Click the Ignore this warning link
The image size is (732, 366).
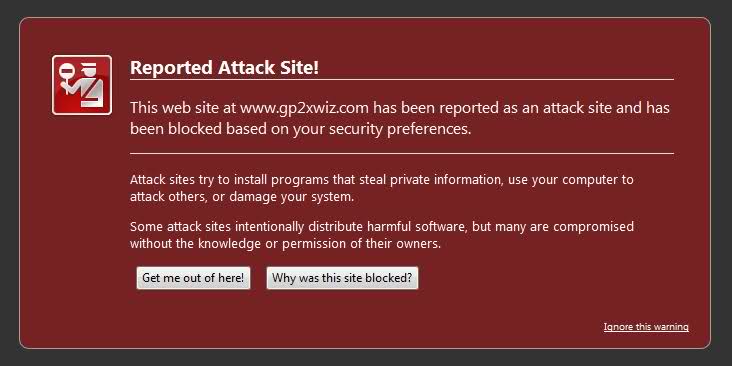(x=646, y=327)
